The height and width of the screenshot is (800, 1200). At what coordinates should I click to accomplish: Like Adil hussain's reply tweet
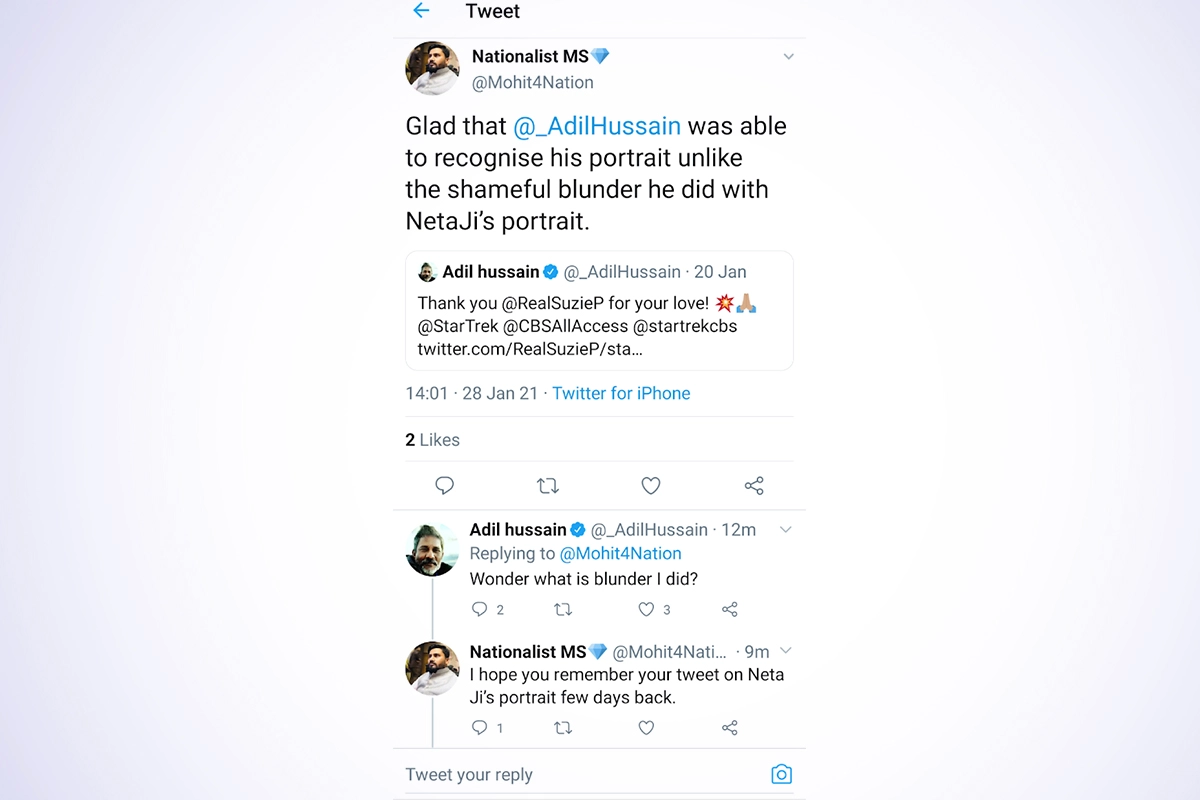(x=647, y=609)
